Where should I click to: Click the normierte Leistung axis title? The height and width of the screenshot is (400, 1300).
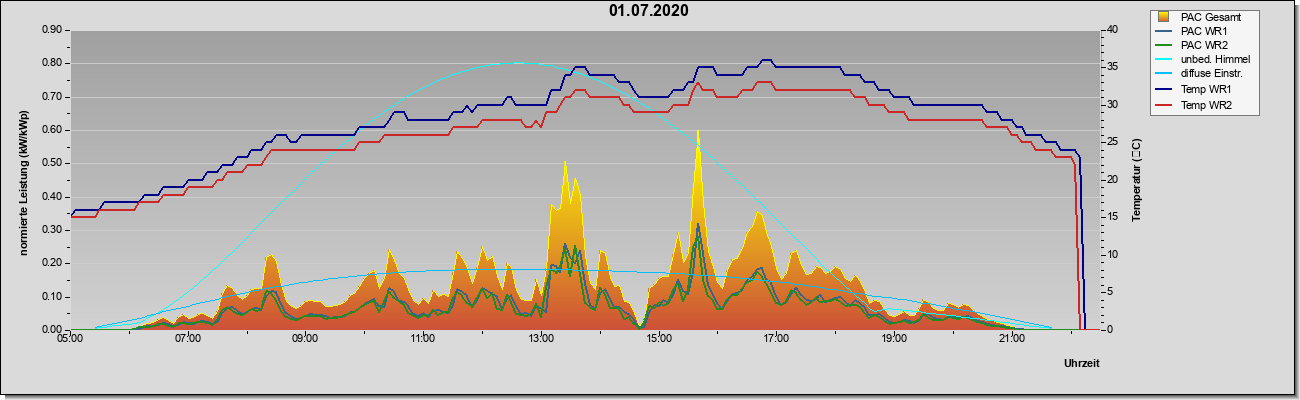click(23, 180)
